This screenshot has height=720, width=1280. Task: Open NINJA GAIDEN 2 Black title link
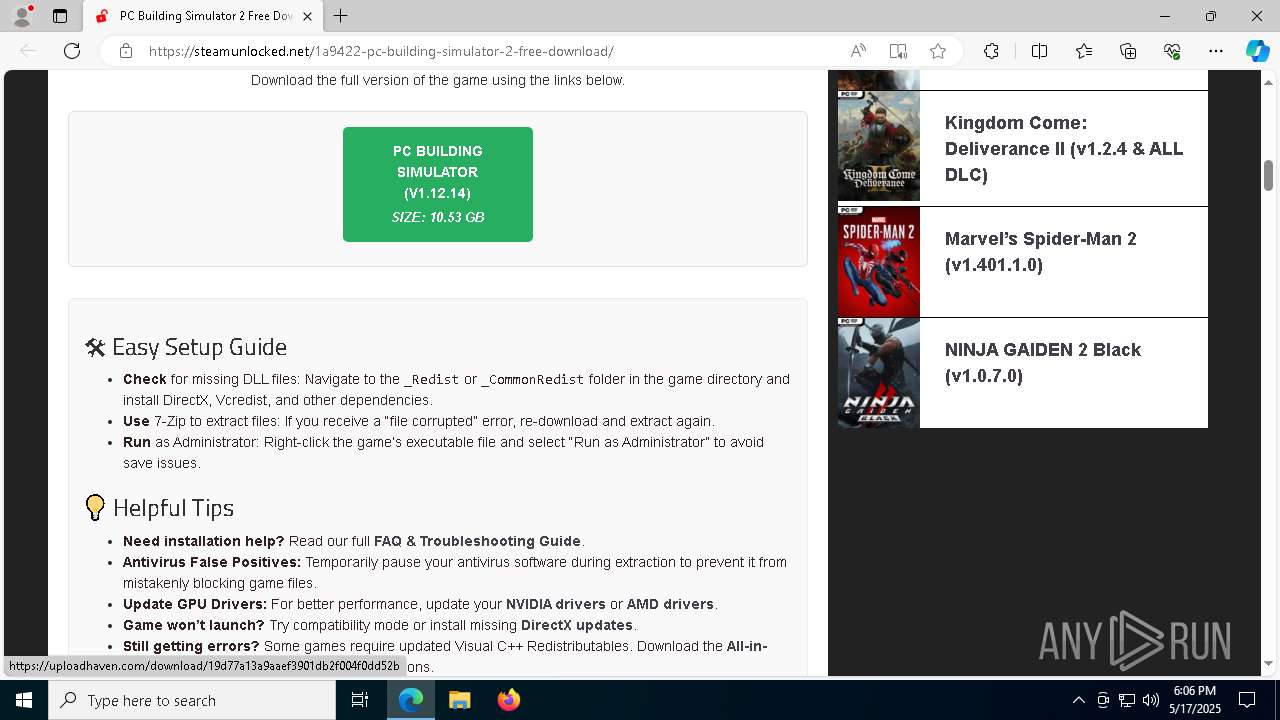pos(1043,362)
